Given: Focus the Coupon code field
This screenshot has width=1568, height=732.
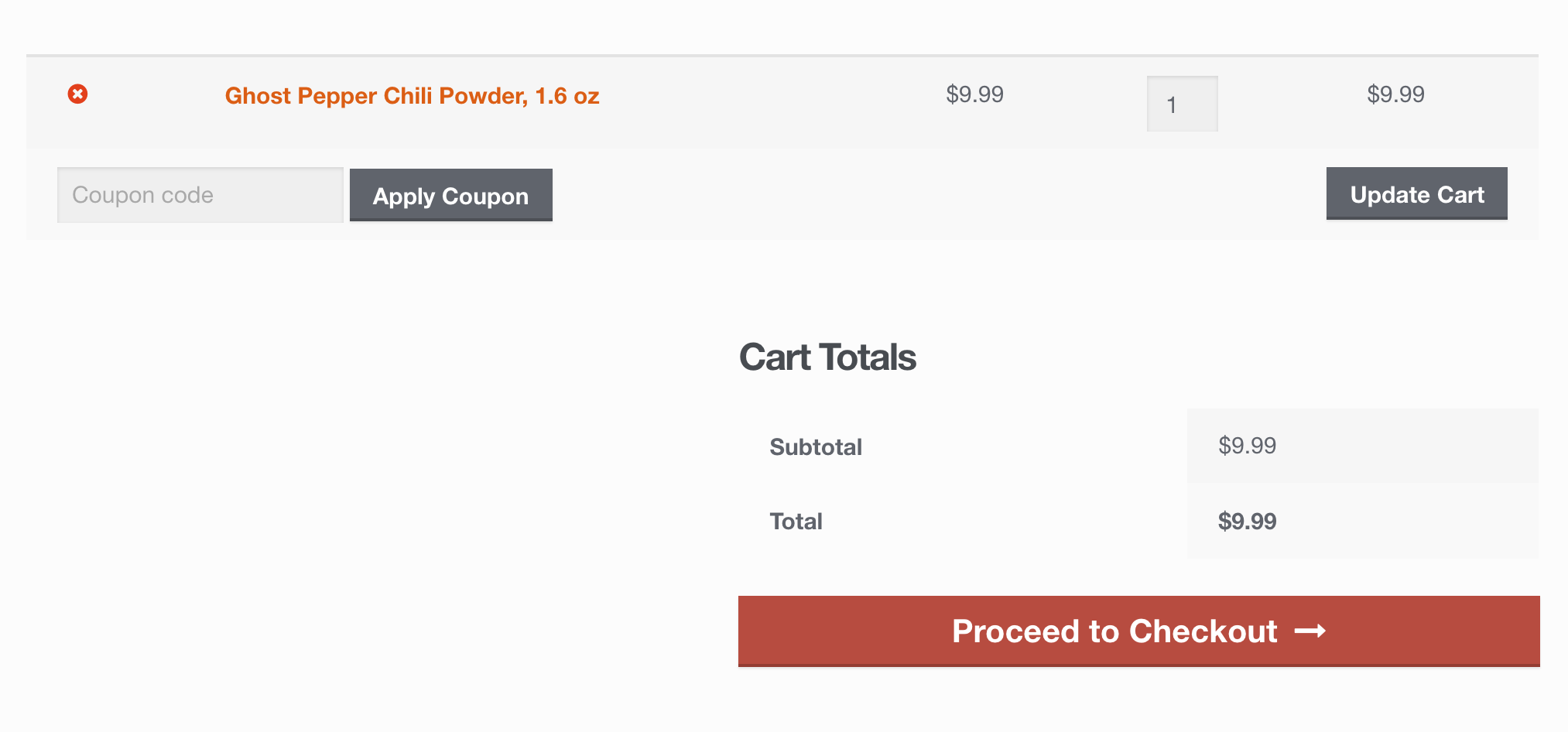Looking at the screenshot, I should [x=200, y=195].
